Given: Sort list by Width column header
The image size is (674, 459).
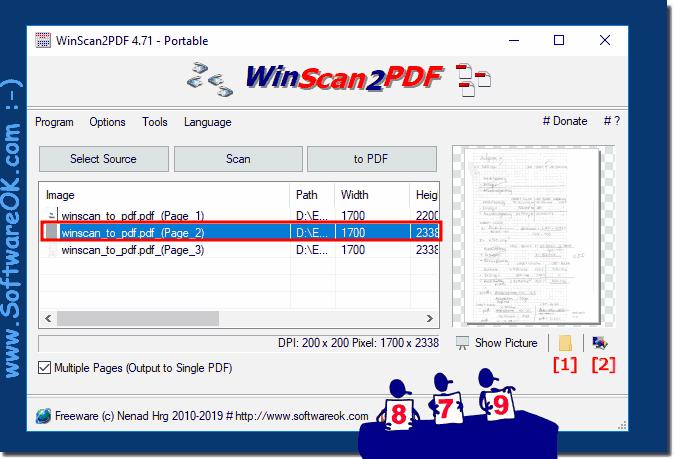Looking at the screenshot, I should (372, 195).
